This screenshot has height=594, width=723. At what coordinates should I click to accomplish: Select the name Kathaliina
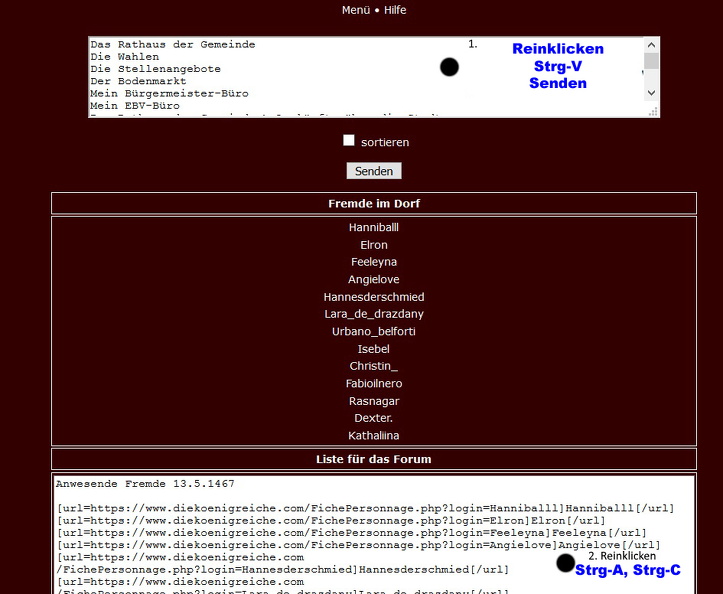click(374, 436)
